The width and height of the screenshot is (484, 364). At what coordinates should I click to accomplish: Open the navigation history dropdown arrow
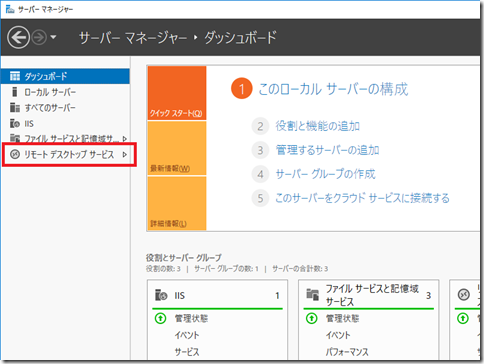[53, 37]
